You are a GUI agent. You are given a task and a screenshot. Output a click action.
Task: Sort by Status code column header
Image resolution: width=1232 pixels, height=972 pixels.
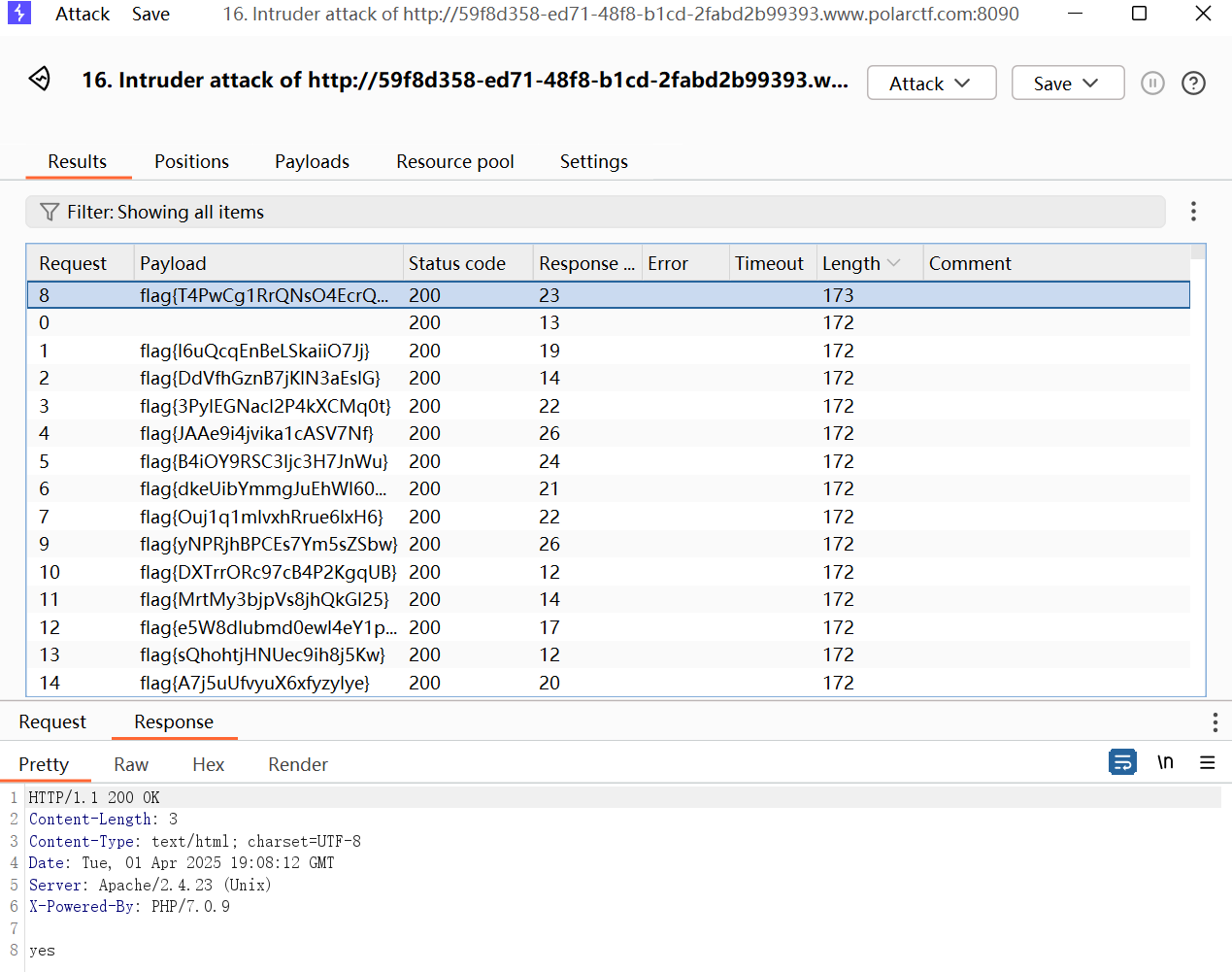(x=468, y=263)
